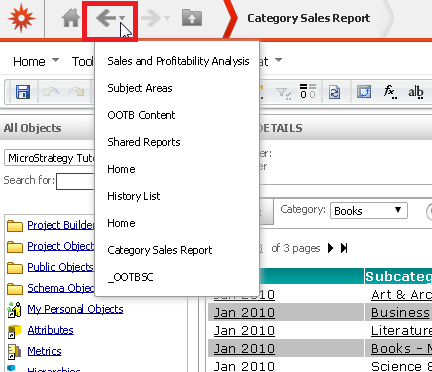Viewport: 432px width, 372px height.
Task: Open the Forward history dropdown arrow
Action: click(x=167, y=18)
